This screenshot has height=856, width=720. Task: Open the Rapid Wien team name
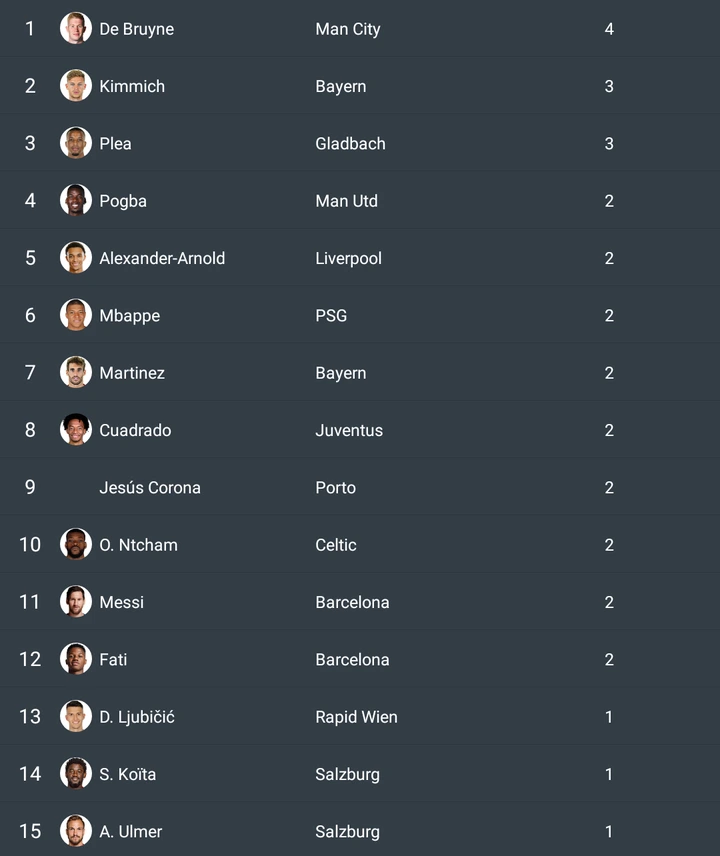[356, 717]
